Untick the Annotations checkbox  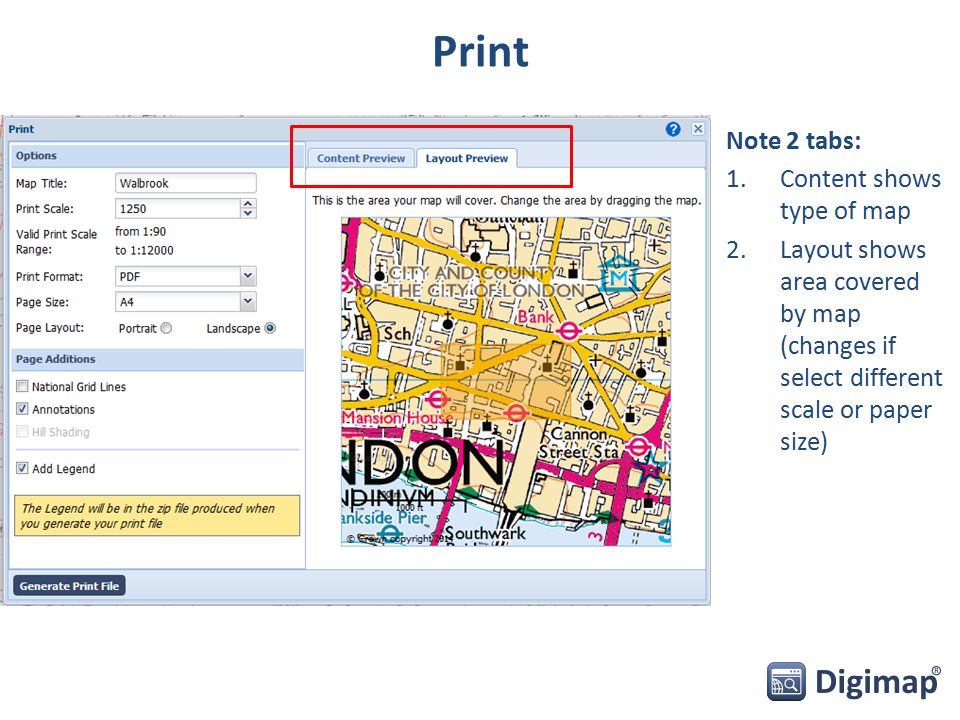pyautogui.click(x=22, y=408)
